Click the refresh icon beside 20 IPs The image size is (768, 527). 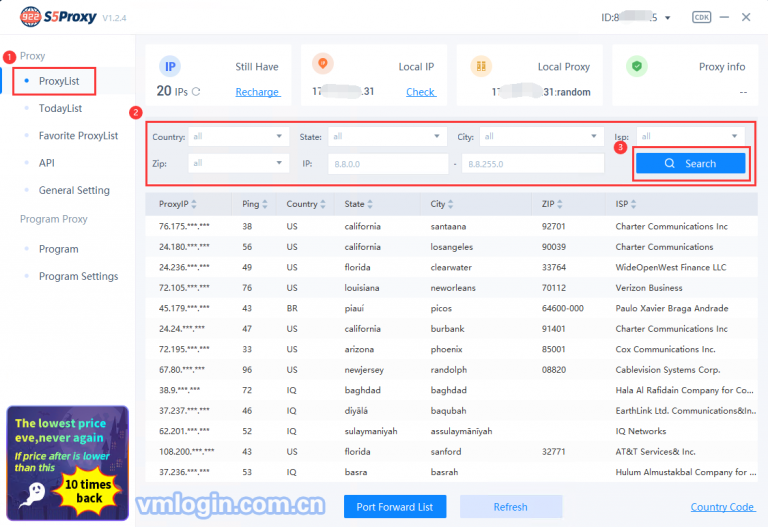click(x=196, y=92)
